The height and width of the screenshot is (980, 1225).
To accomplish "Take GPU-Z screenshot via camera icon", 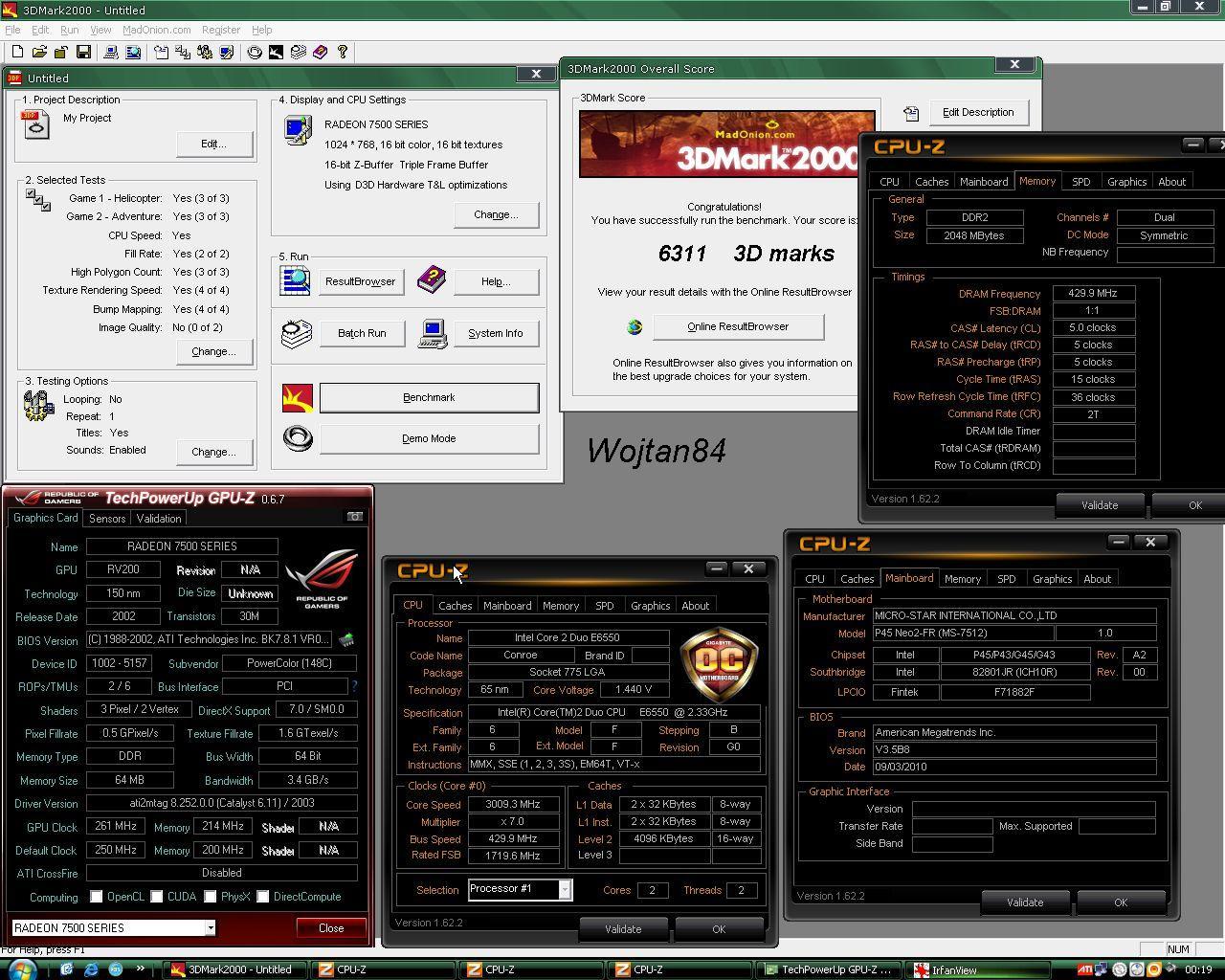I will 355,517.
